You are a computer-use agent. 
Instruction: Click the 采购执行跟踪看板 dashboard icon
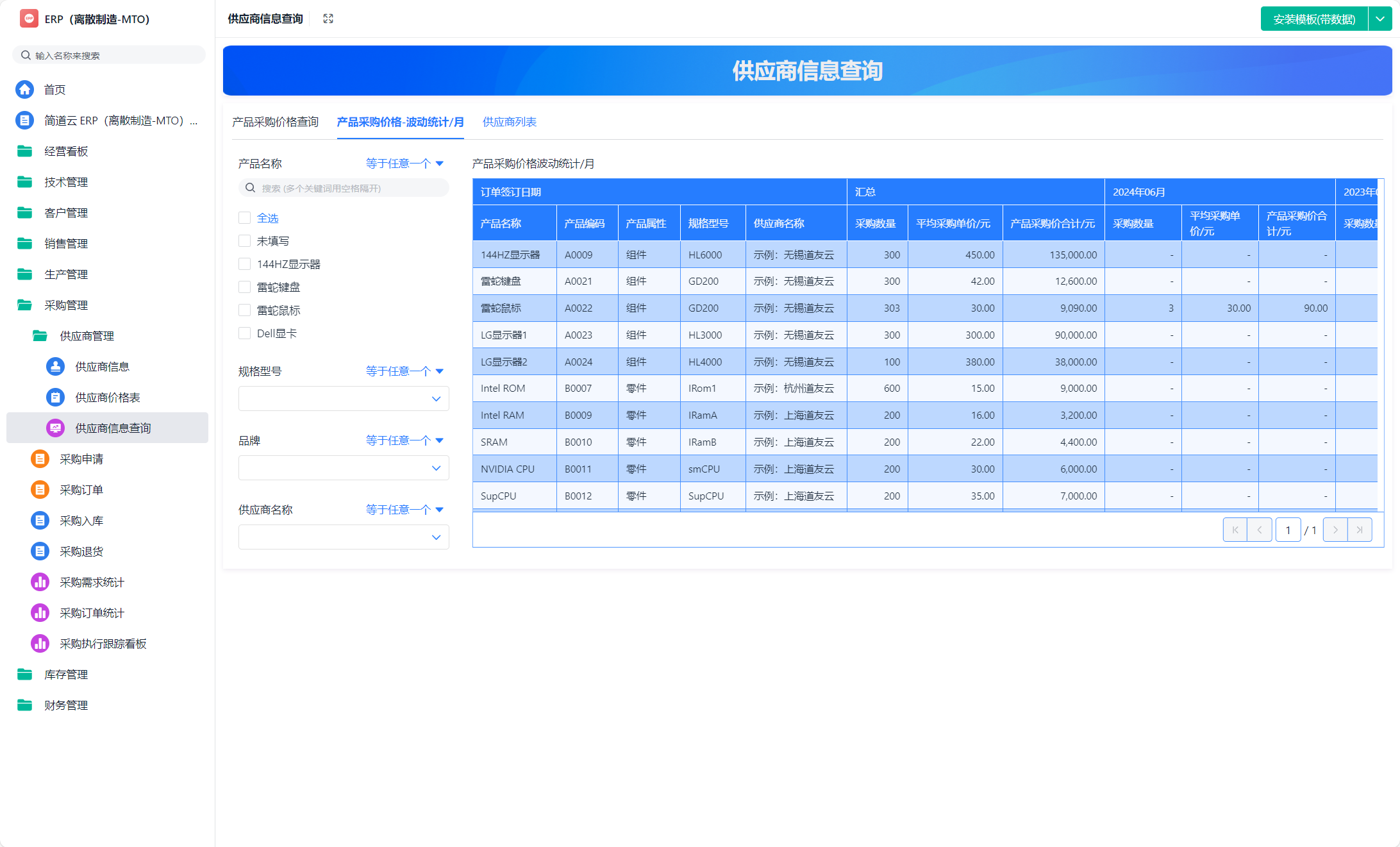coord(40,644)
